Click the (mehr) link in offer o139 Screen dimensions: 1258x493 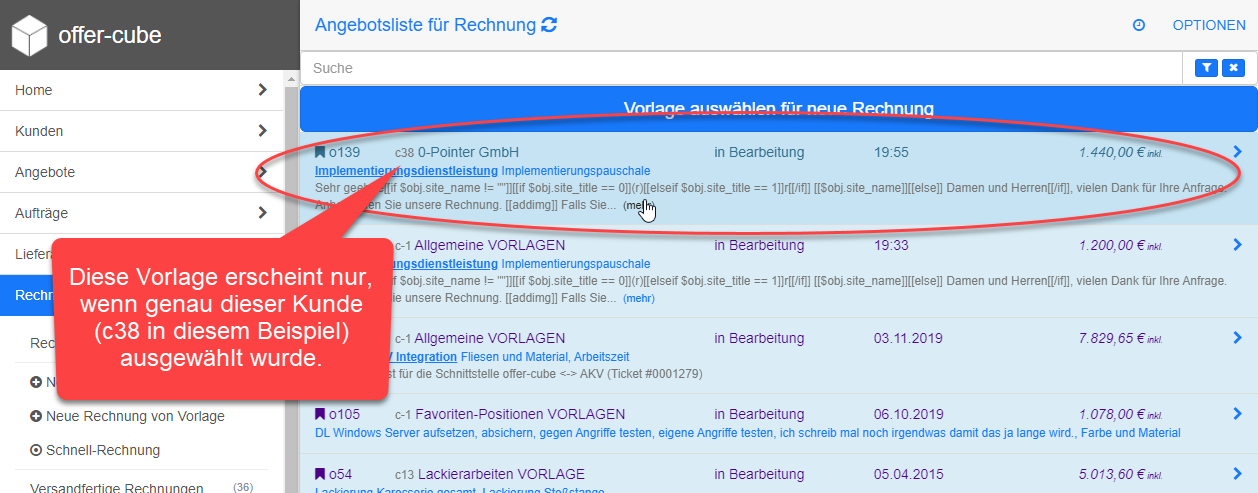pyautogui.click(x=639, y=205)
